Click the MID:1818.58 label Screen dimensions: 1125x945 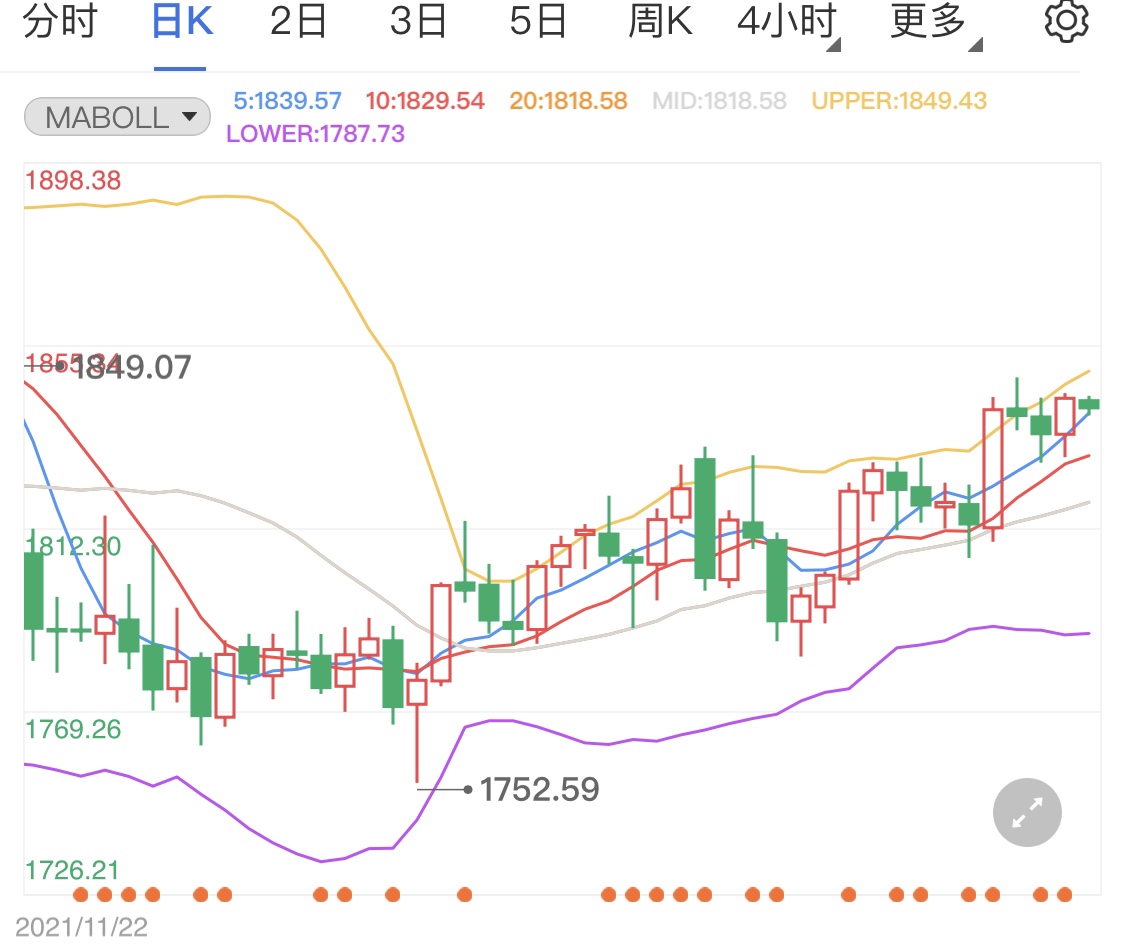(719, 100)
